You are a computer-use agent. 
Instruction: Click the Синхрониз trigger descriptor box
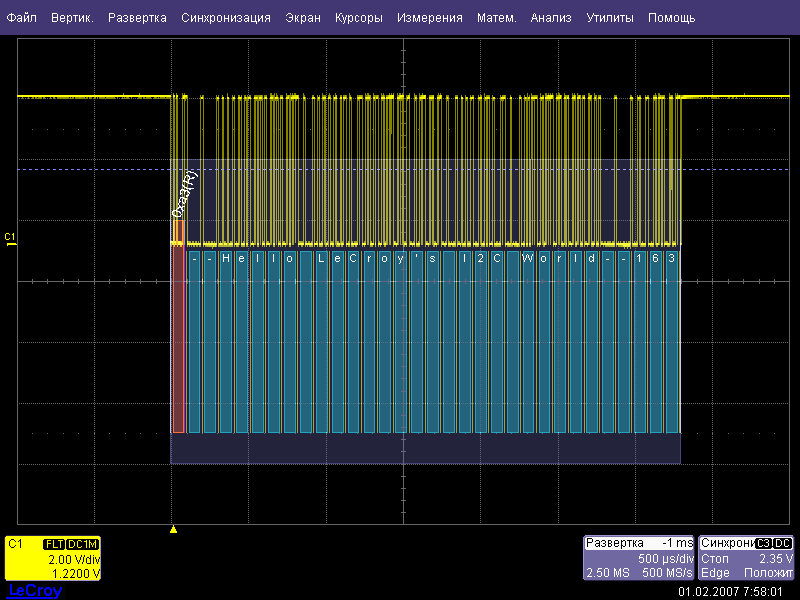tap(746, 558)
